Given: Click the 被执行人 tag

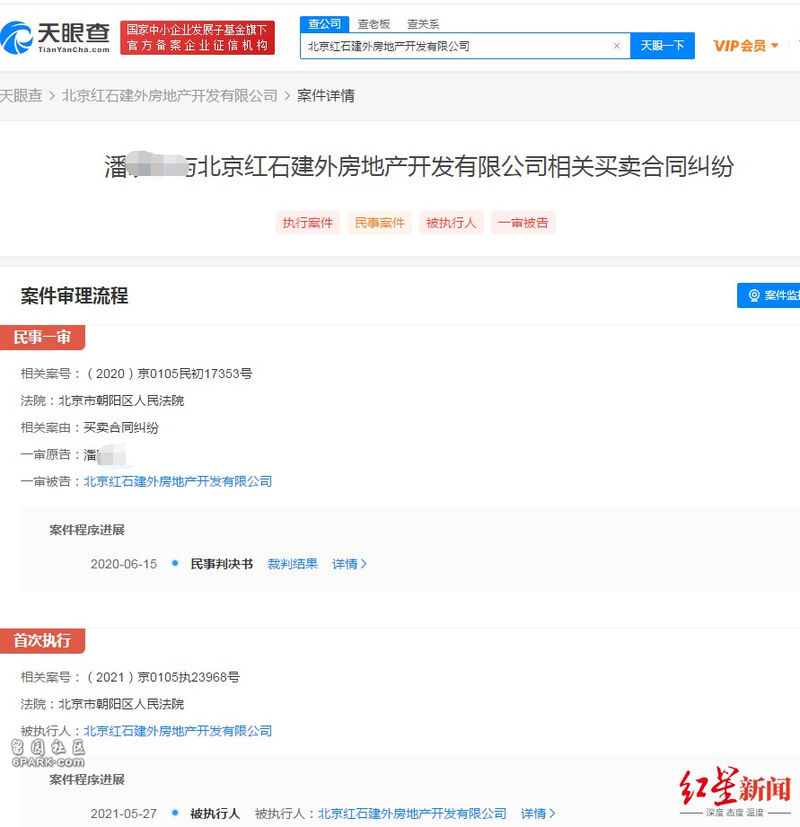Looking at the screenshot, I should point(451,223).
